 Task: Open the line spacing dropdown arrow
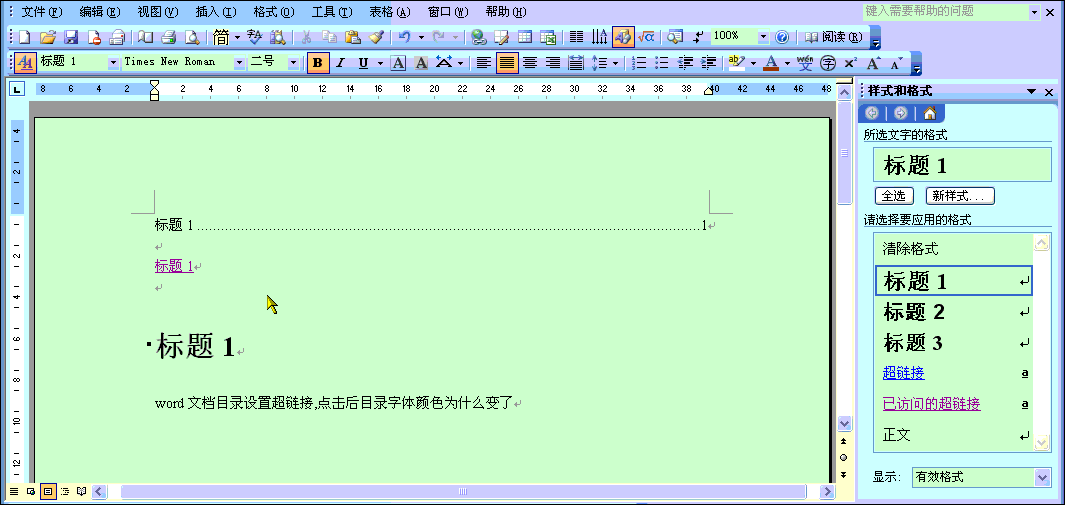pyautogui.click(x=615, y=63)
